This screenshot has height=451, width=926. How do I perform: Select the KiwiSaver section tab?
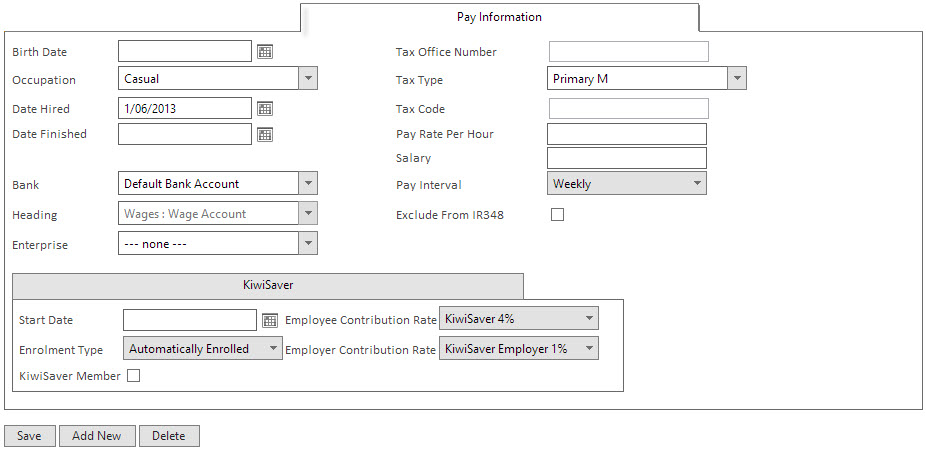(x=268, y=285)
